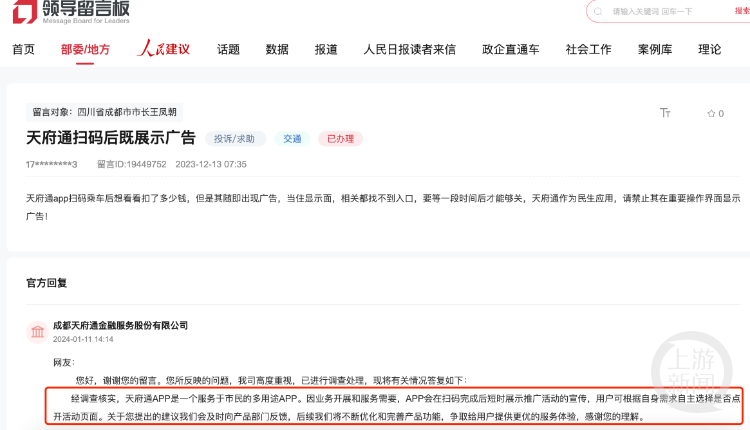Open the 社会工作 navigation item
Screen dimensions: 750x430
(x=588, y=49)
